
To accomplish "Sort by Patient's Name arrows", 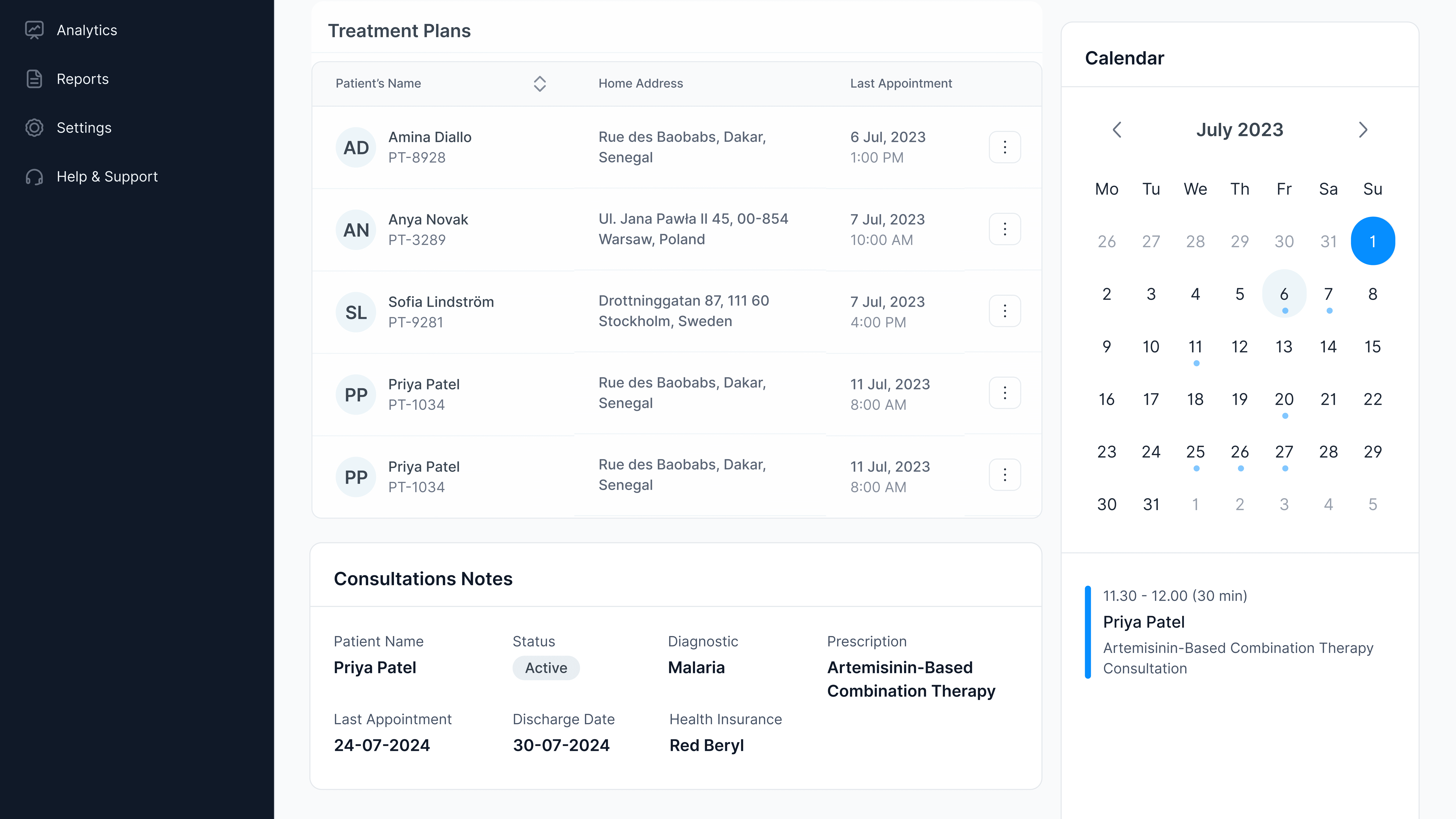I will 540,84.
